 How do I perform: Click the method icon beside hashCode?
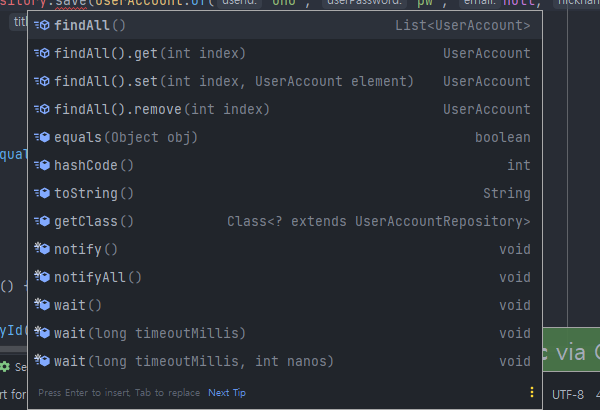(x=42, y=165)
